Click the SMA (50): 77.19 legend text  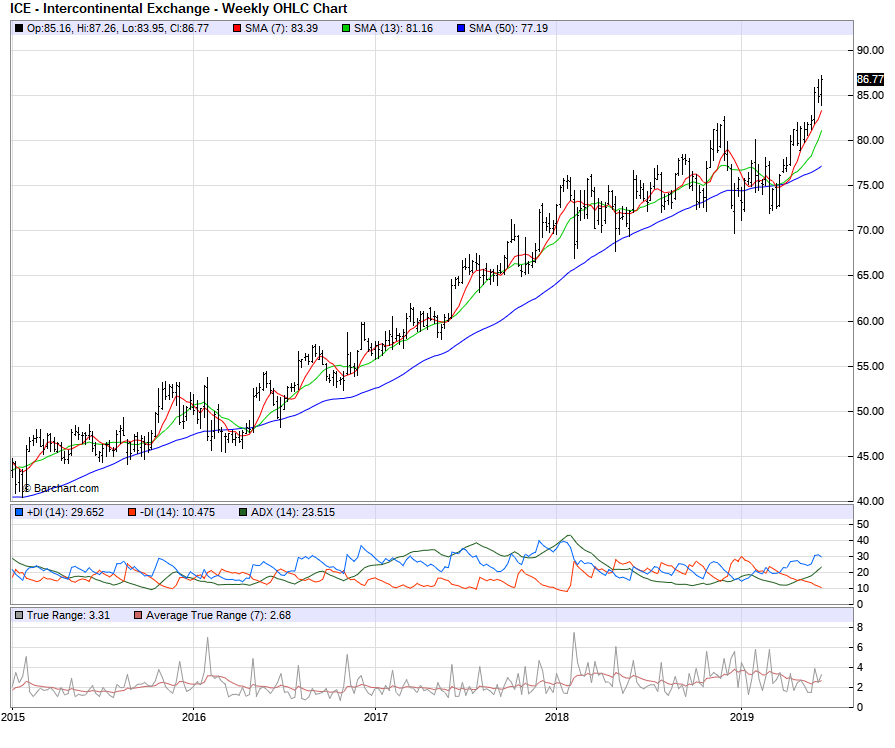tap(508, 28)
